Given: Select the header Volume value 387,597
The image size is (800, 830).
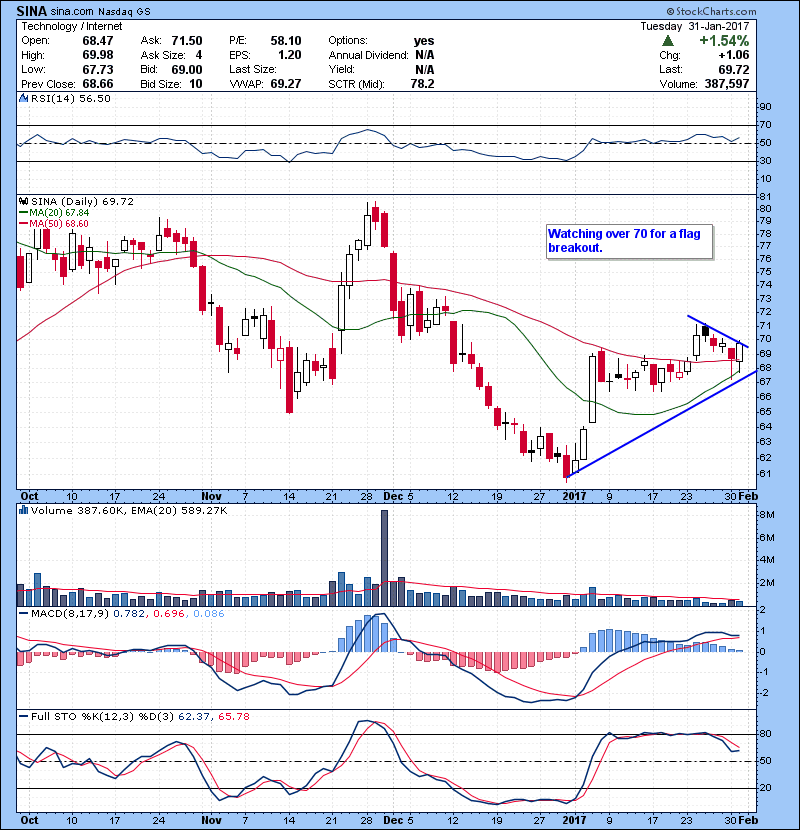Looking at the screenshot, I should point(727,84).
